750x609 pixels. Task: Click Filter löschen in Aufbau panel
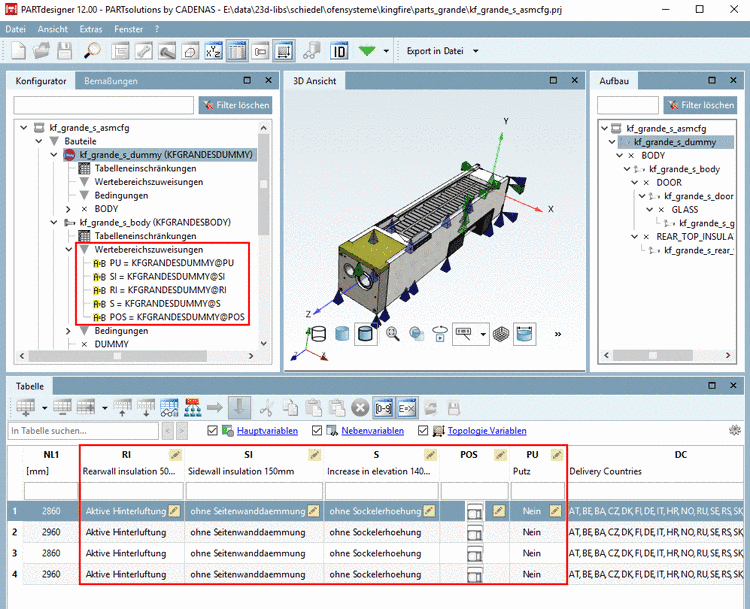coord(700,105)
